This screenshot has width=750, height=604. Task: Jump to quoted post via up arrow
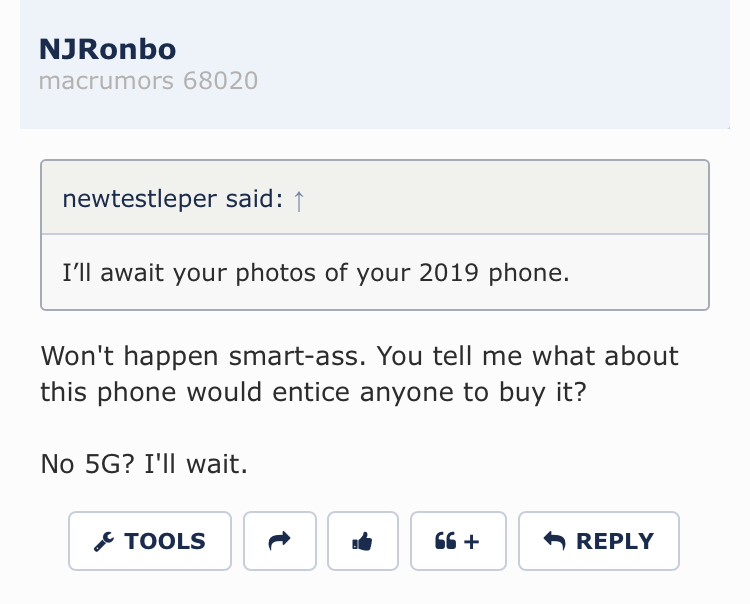(298, 200)
